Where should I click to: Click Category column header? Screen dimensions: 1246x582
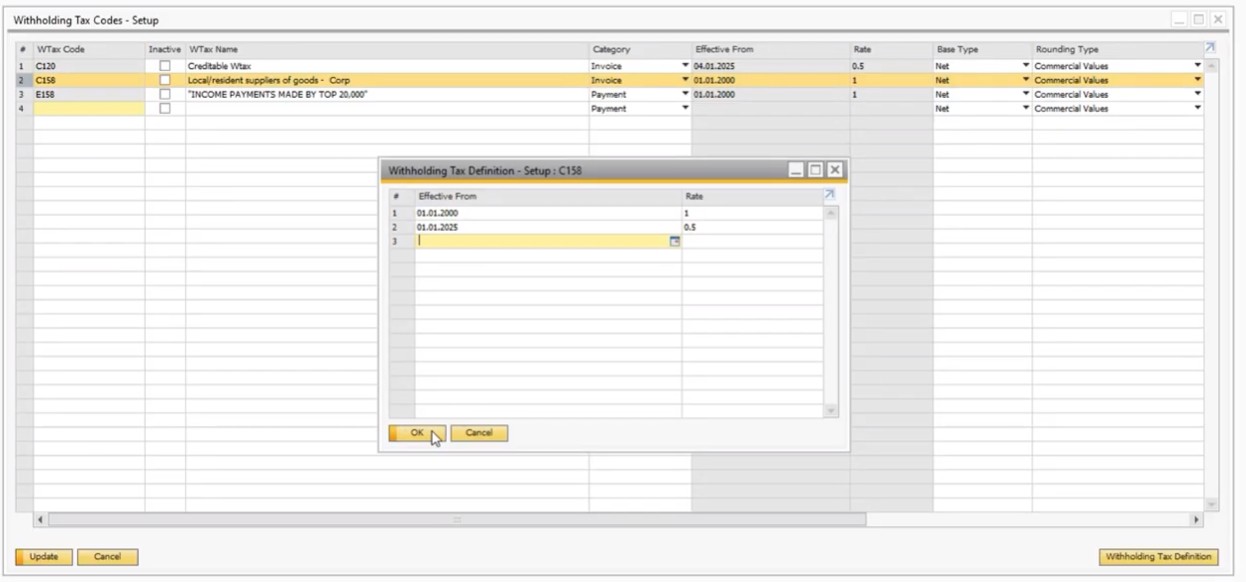click(640, 49)
